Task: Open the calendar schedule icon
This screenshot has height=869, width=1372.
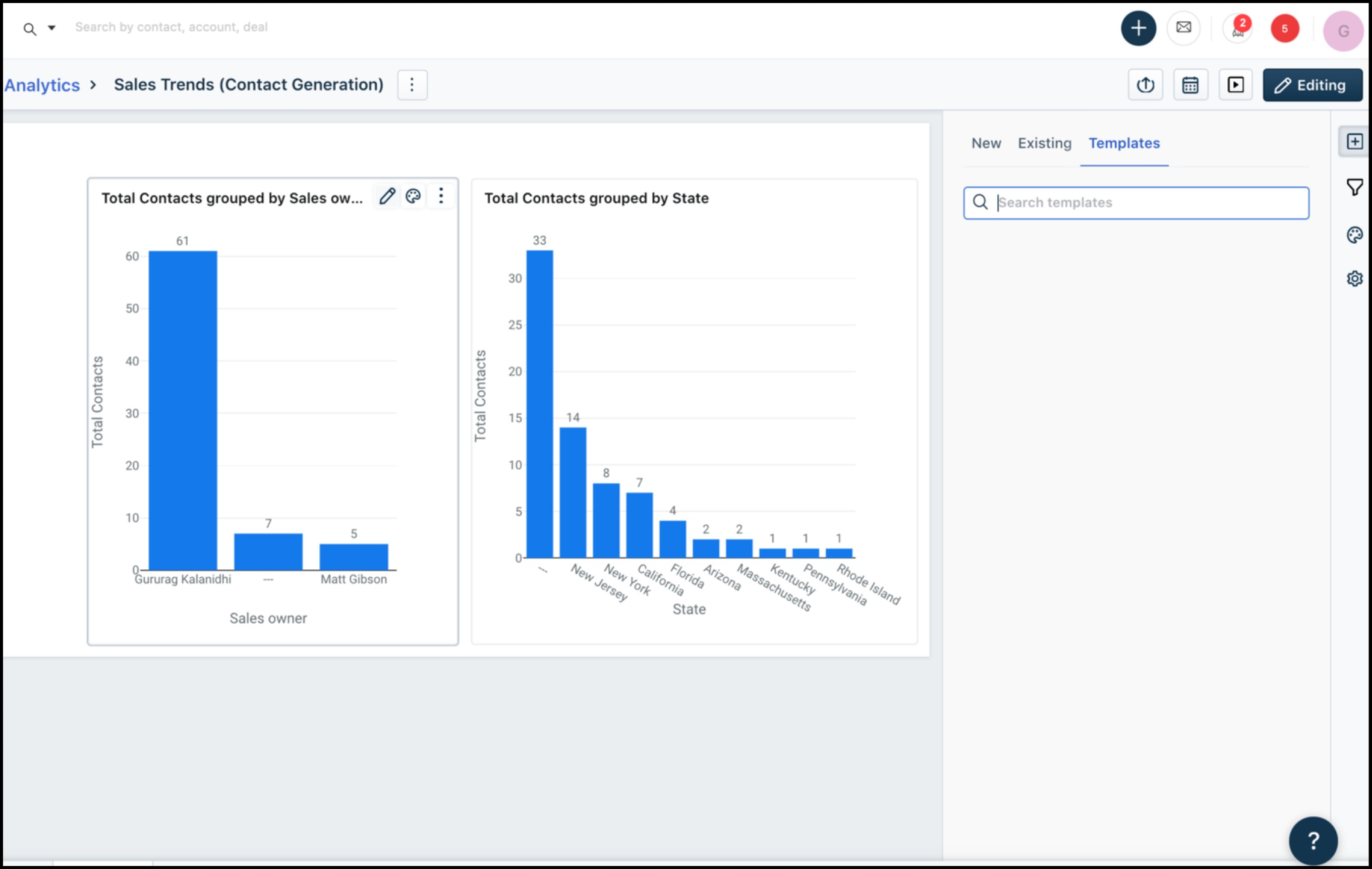Action: click(1190, 85)
